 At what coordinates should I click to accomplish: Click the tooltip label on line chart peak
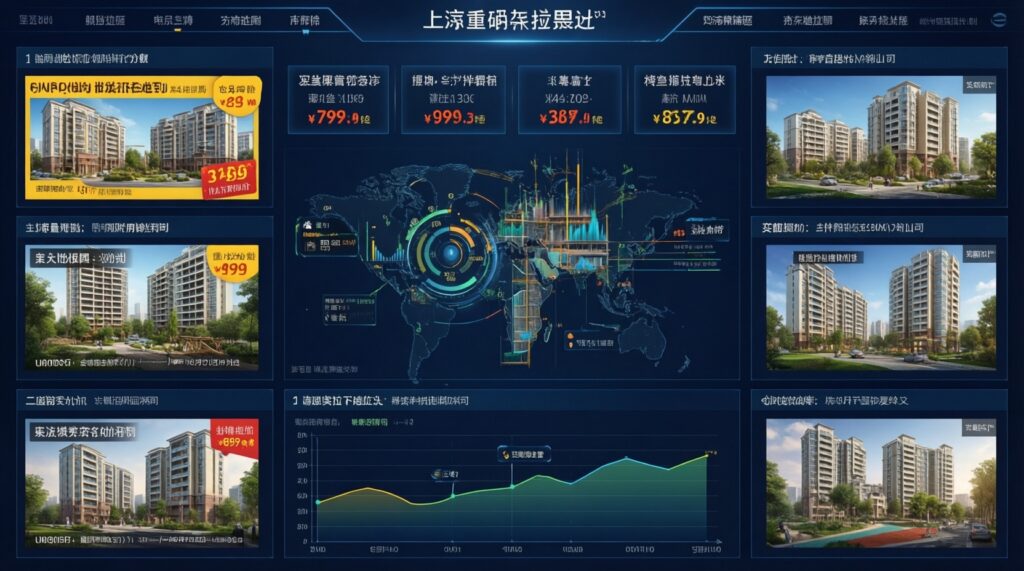[x=527, y=454]
